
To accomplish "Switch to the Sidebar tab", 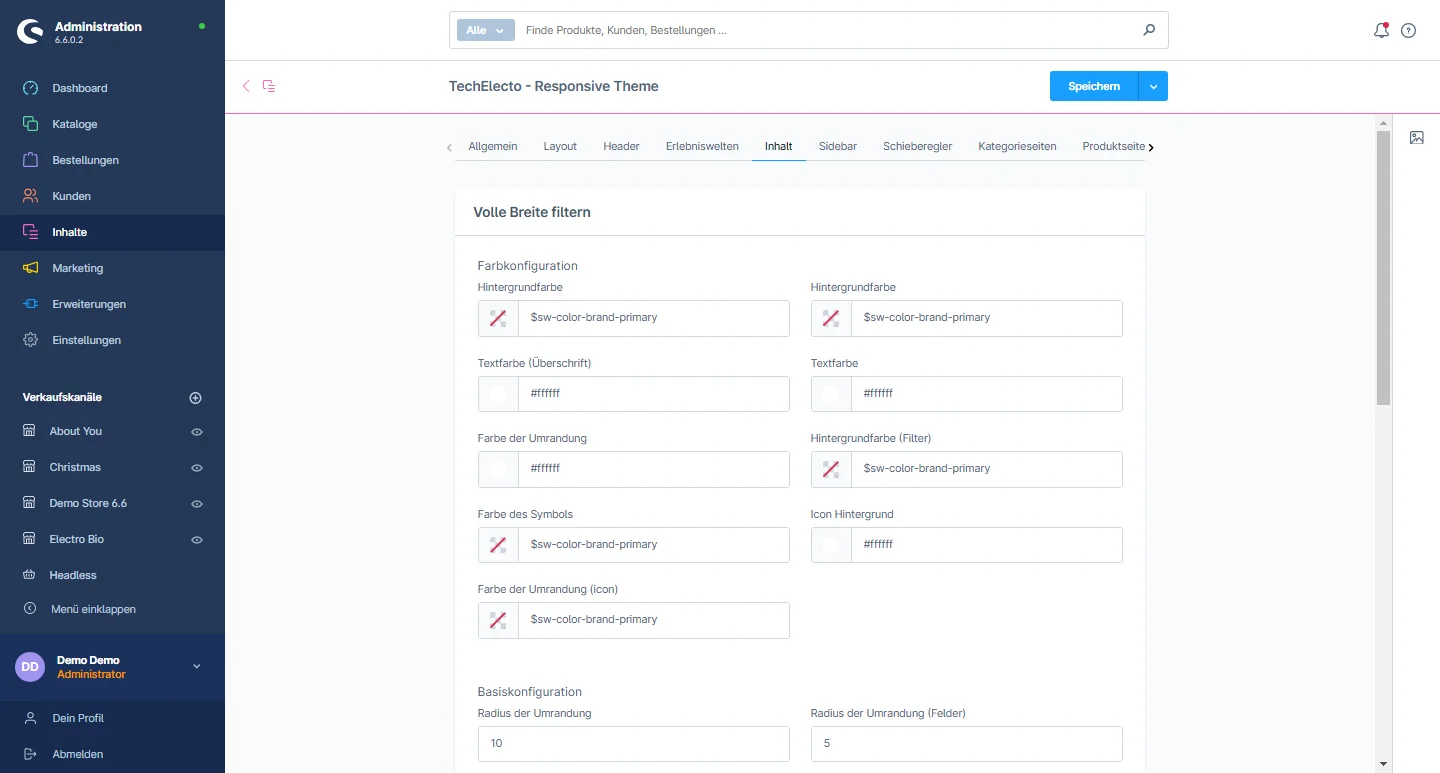I will coord(837,146).
